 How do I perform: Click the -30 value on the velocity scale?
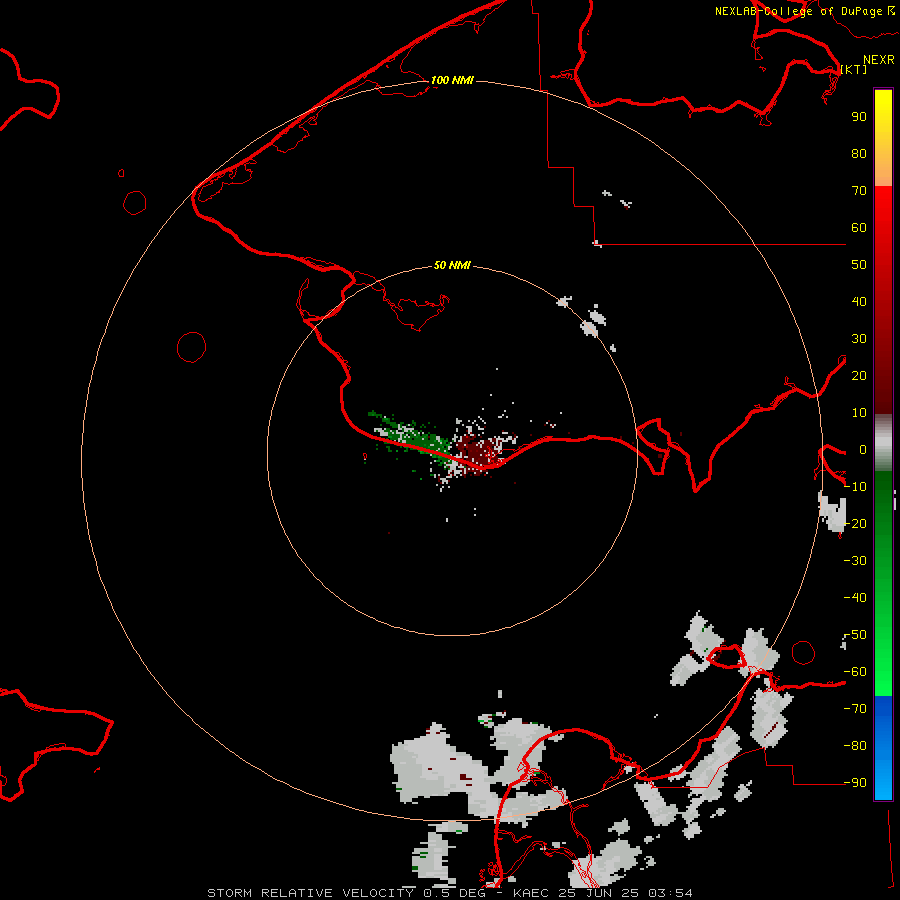point(855,561)
